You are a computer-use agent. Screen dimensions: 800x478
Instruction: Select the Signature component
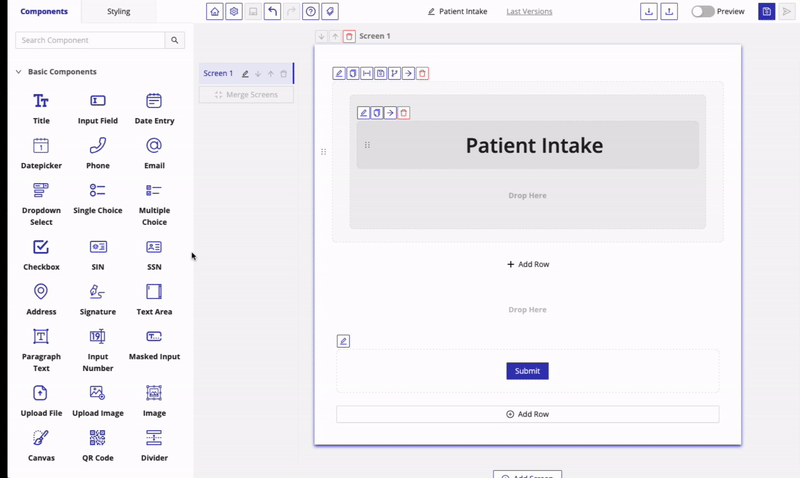(x=97, y=298)
